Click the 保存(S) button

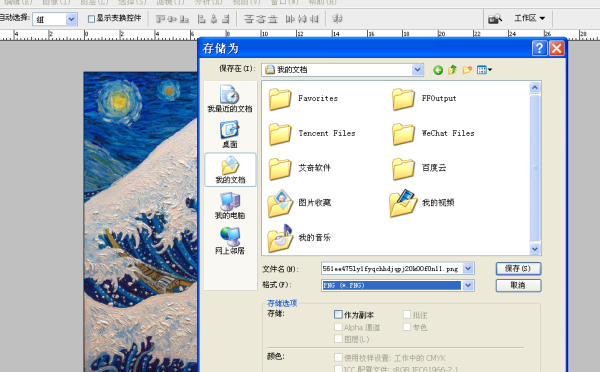[518, 269]
